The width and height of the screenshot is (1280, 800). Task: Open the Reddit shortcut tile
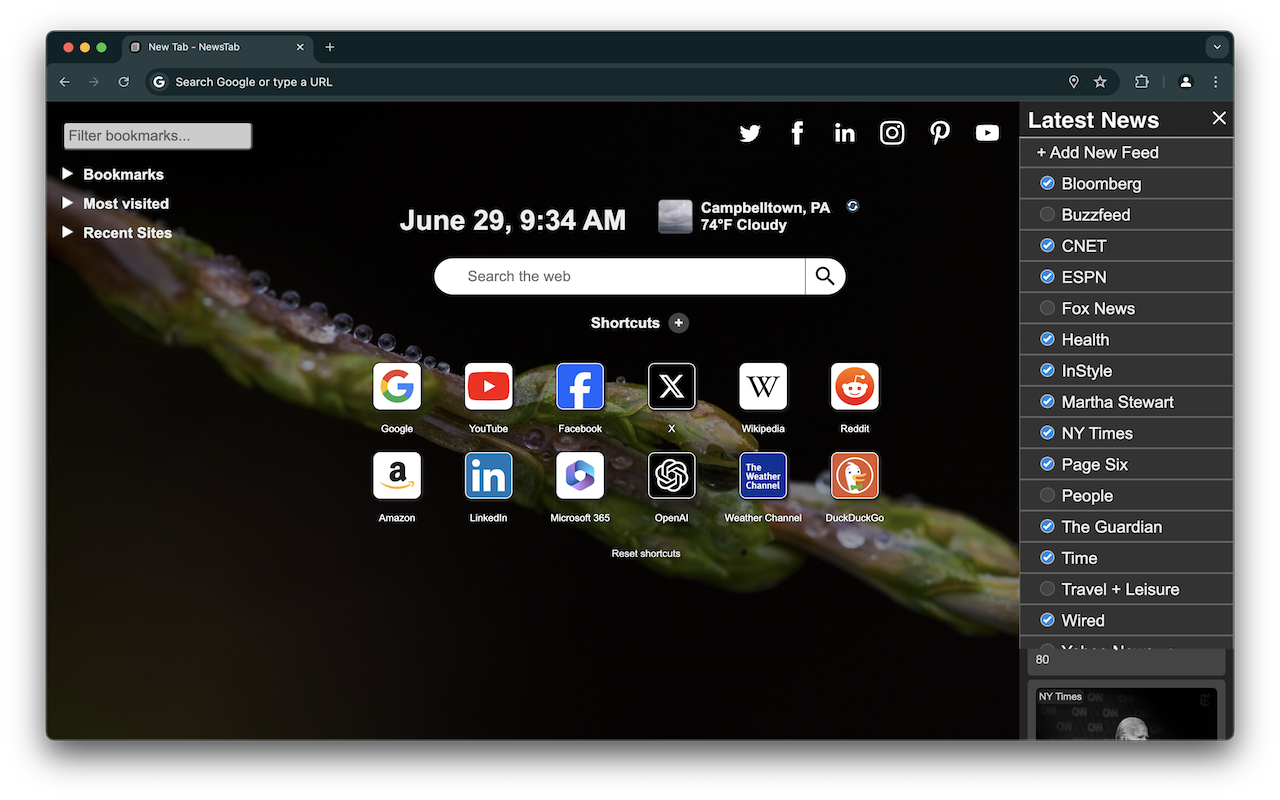(x=855, y=387)
